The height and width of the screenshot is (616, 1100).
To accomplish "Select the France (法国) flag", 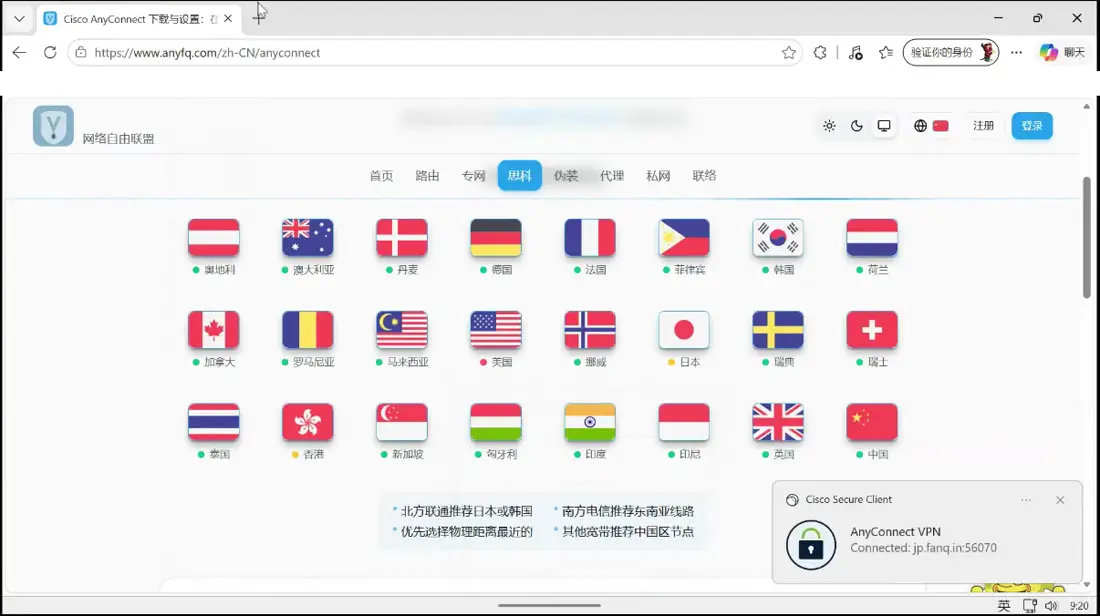I will 590,237.
